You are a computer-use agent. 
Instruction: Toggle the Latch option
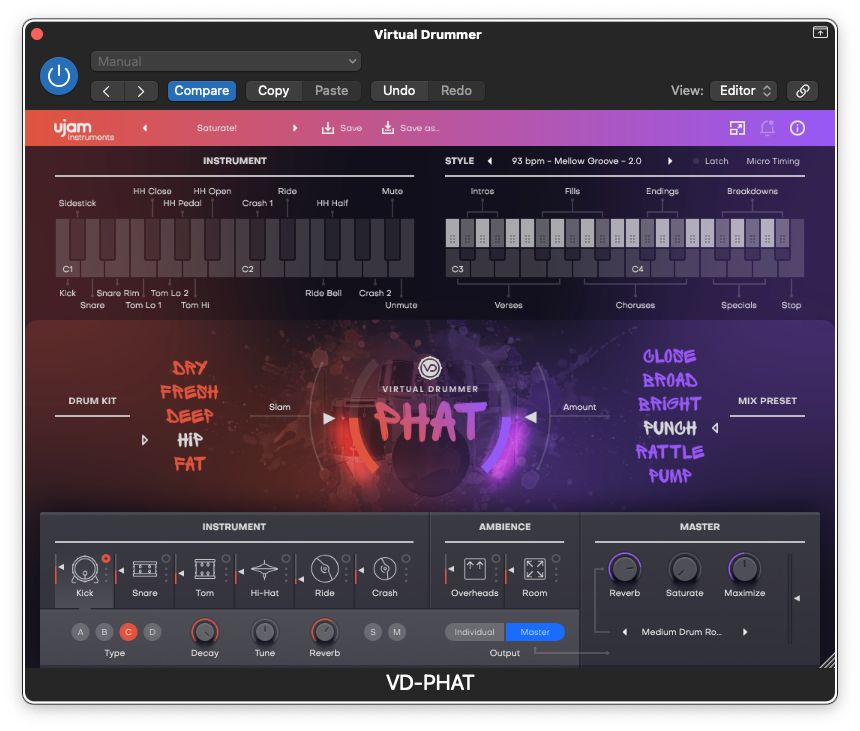click(711, 161)
